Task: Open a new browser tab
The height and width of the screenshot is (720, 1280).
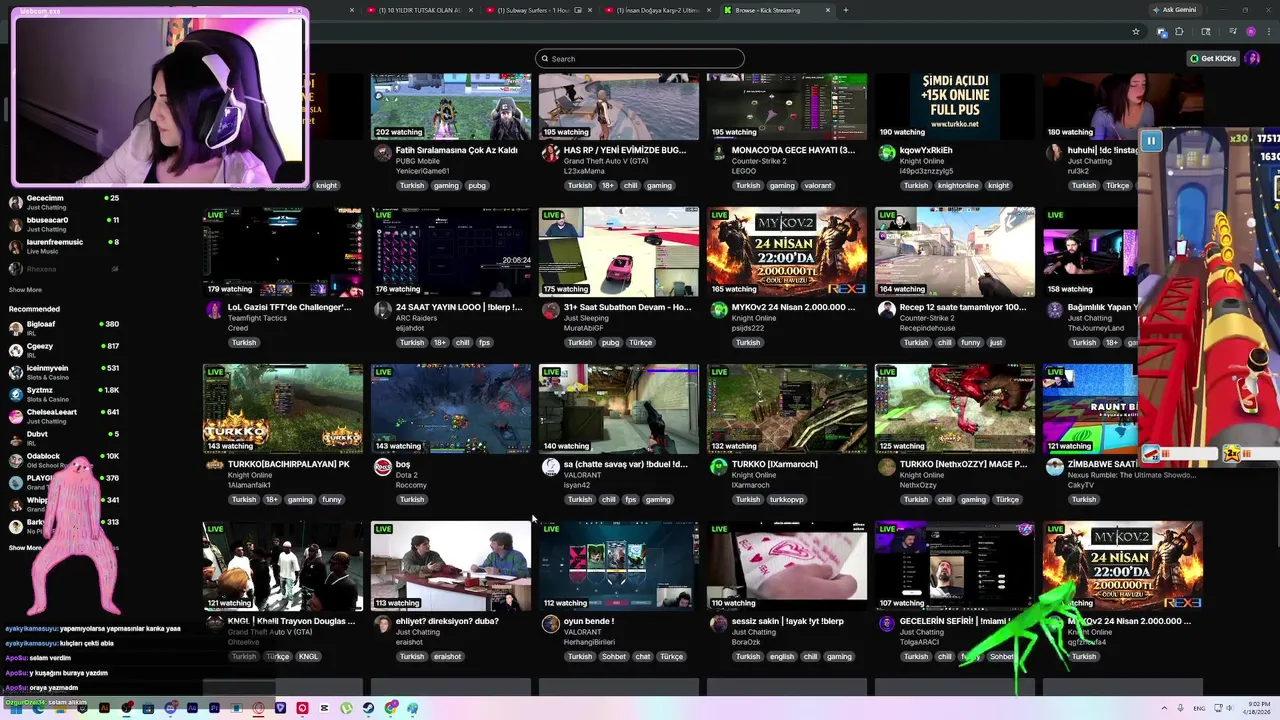Action: 845,10
